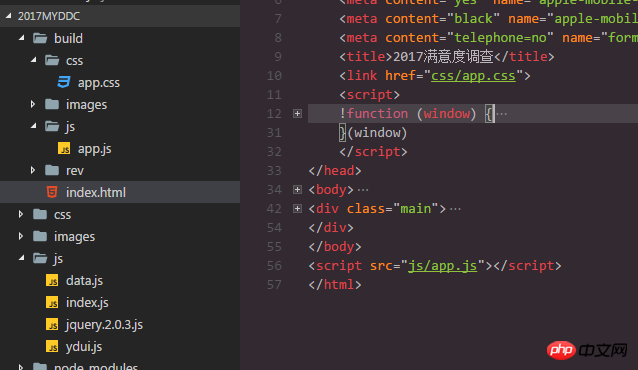Click line number 57 in the gutter
Viewport: 638px width, 370px height.
pos(274,285)
